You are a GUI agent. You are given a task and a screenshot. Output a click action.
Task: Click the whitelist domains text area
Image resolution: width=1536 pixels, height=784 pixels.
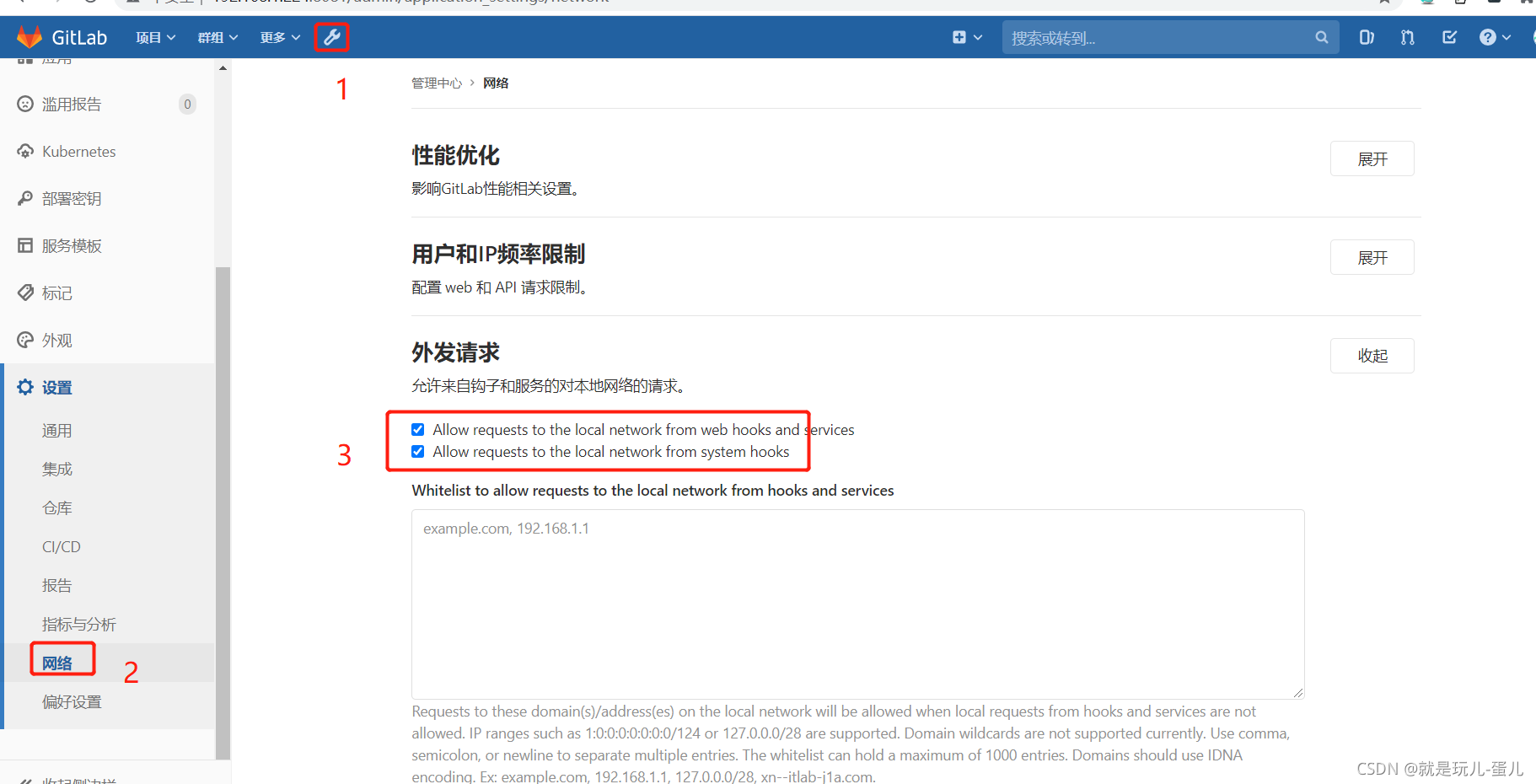857,604
